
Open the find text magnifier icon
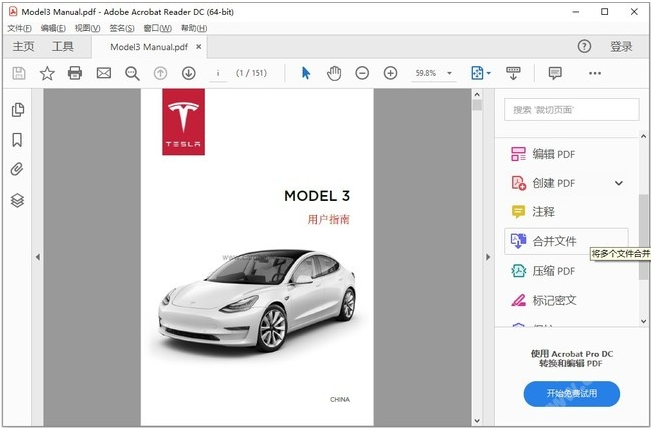[x=132, y=73]
